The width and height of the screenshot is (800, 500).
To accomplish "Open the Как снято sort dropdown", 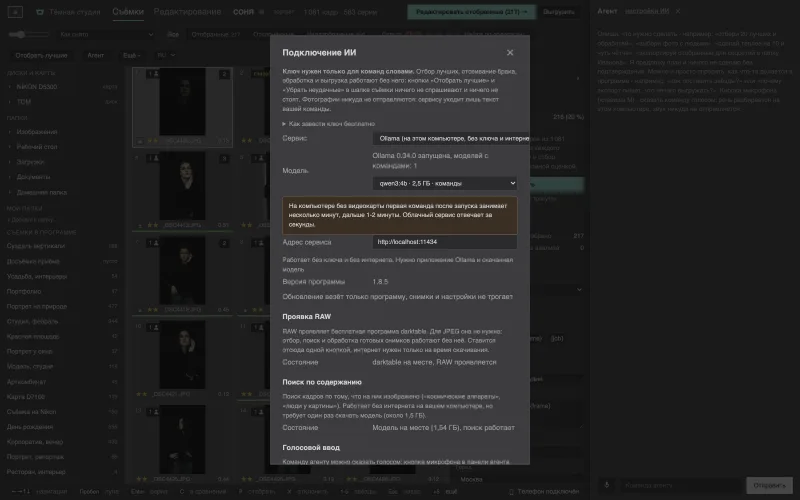I will [106, 34].
